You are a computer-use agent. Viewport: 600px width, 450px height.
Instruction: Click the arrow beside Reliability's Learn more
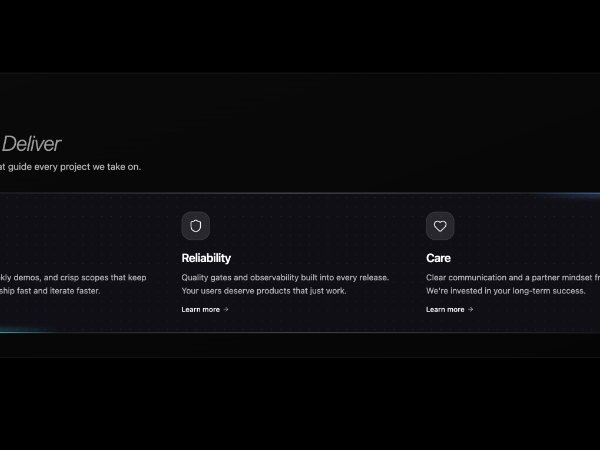(x=226, y=310)
